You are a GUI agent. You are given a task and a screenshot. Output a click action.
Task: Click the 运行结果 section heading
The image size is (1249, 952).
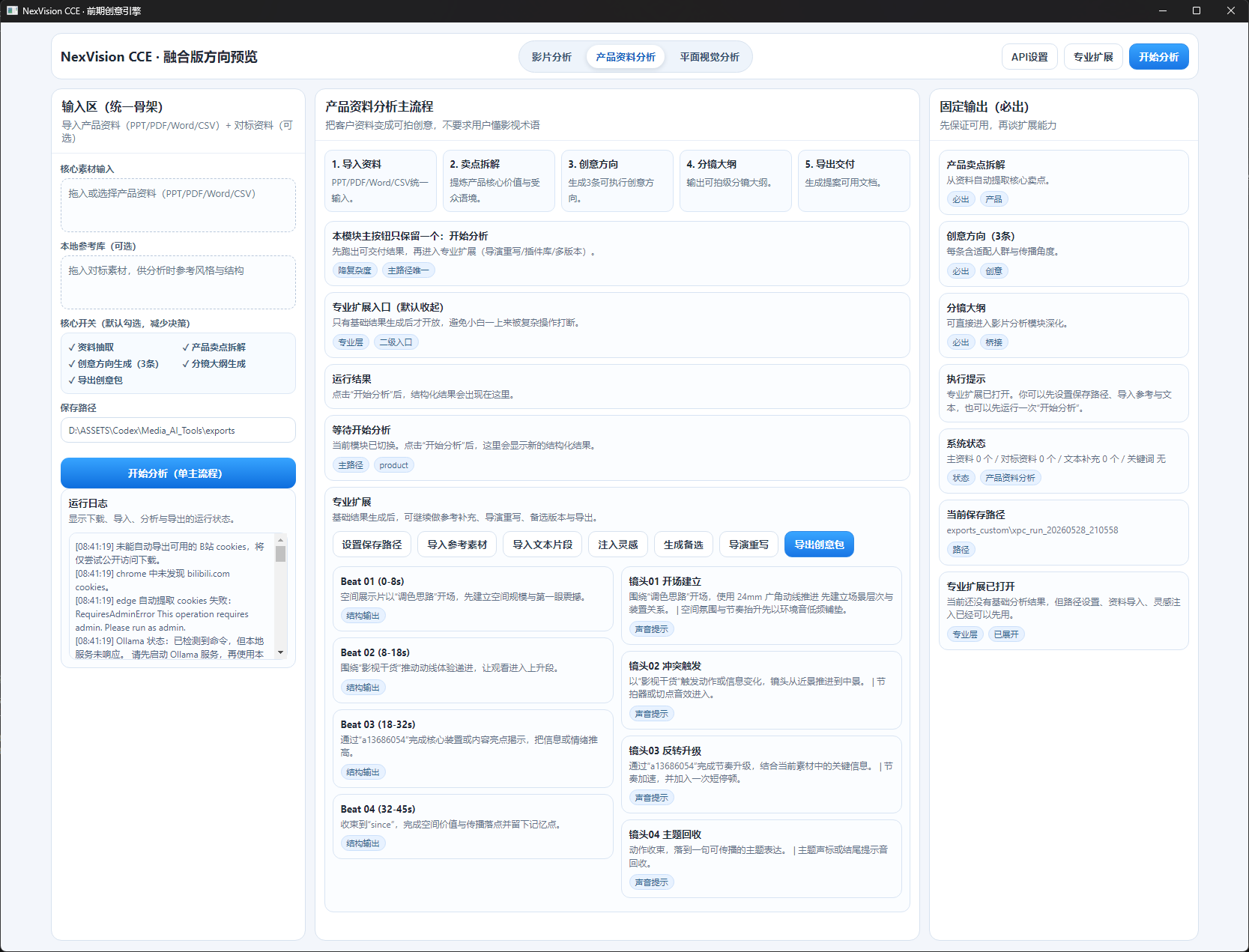click(x=352, y=380)
